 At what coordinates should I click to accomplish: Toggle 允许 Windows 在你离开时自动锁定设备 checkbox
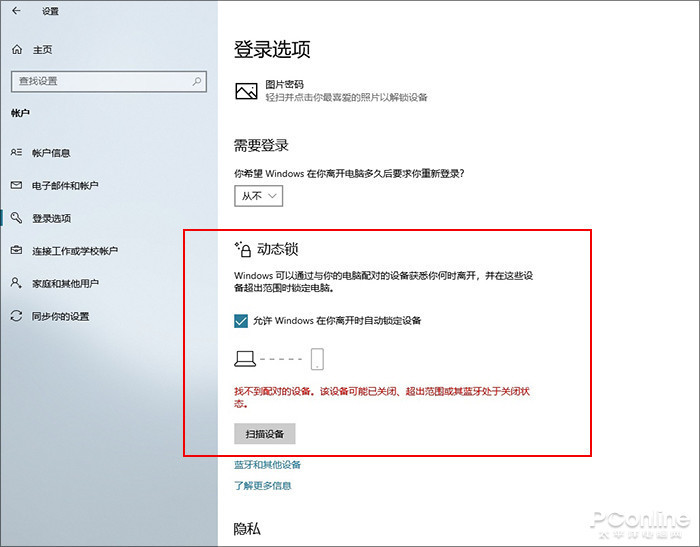tap(241, 321)
